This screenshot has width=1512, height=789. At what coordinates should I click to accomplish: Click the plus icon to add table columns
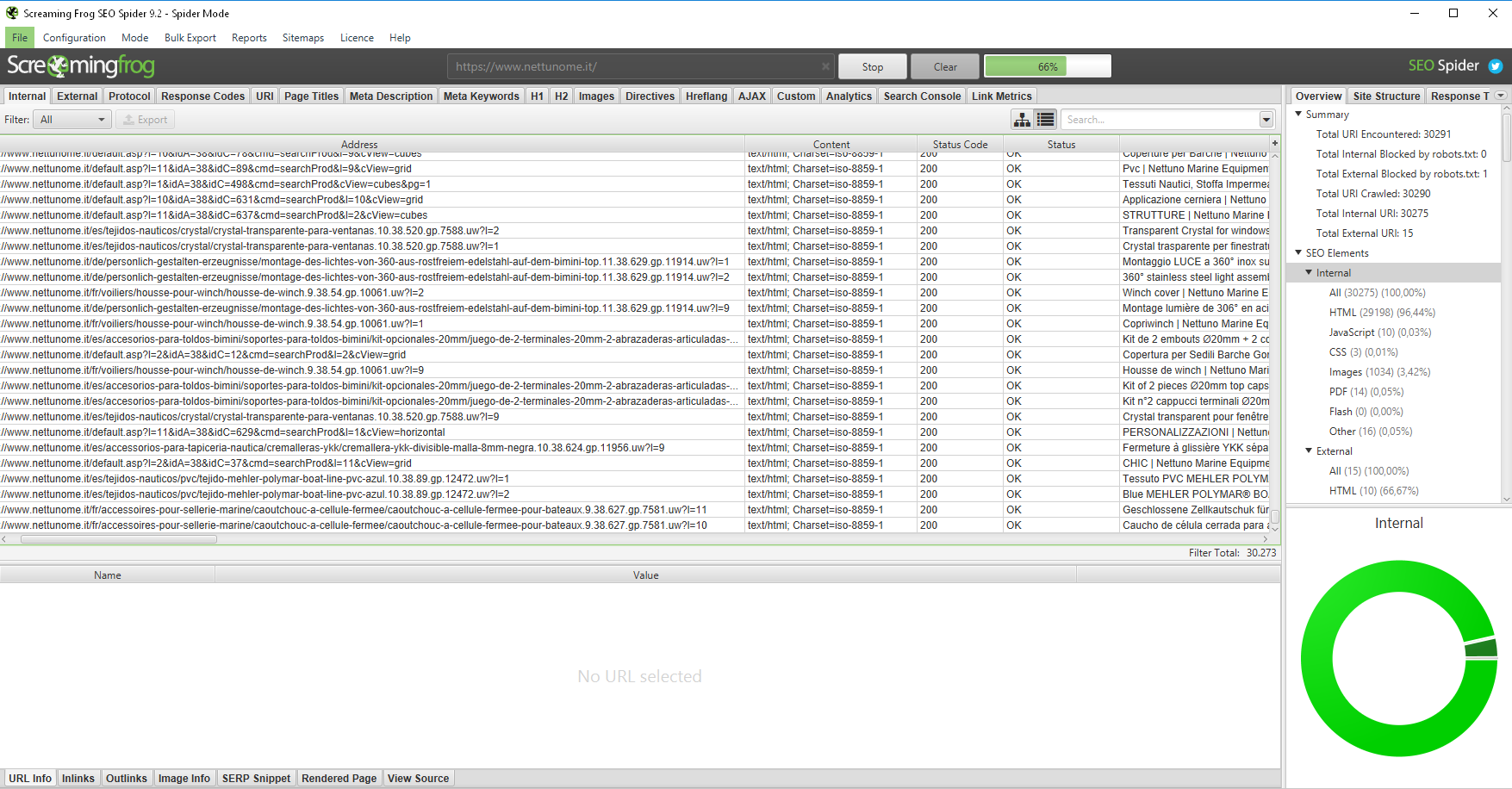tap(1275, 143)
